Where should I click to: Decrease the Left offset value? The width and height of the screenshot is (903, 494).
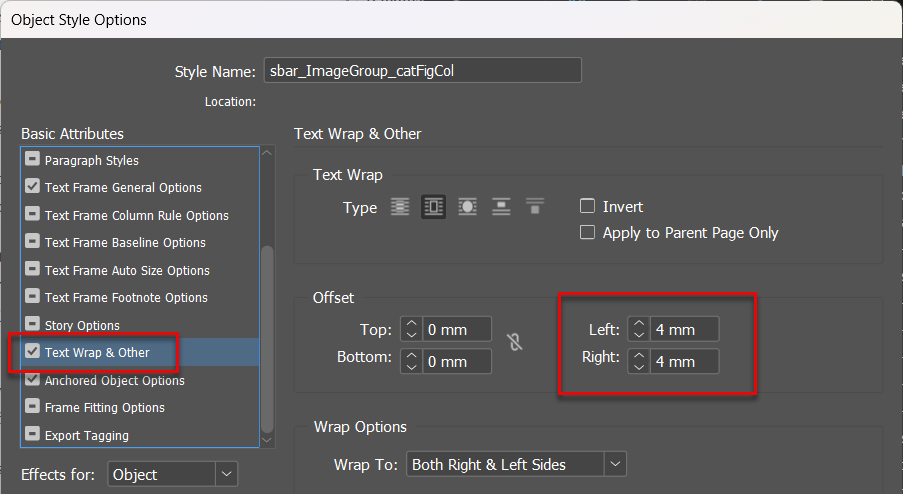(x=638, y=336)
